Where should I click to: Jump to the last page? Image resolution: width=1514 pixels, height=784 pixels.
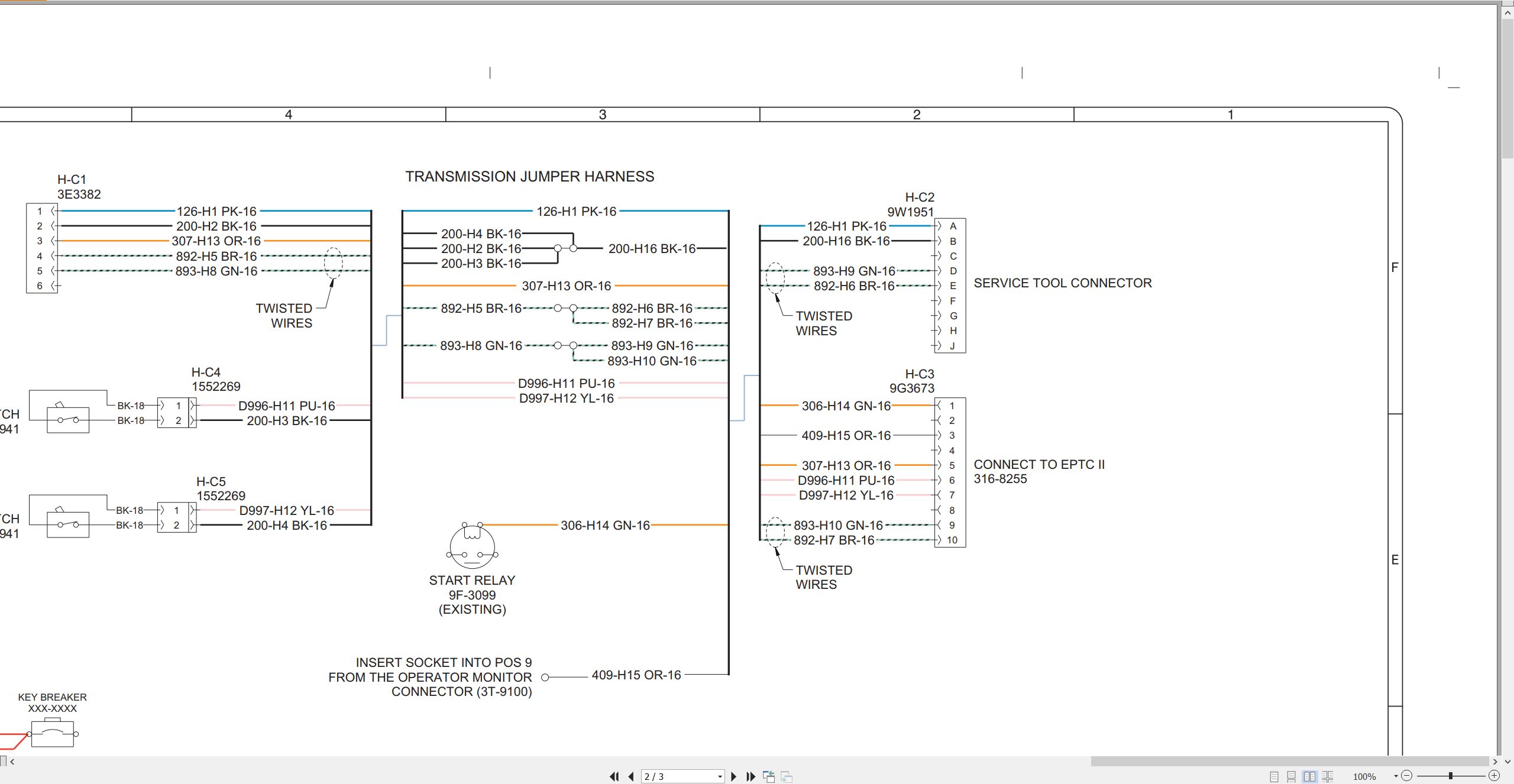tap(750, 776)
